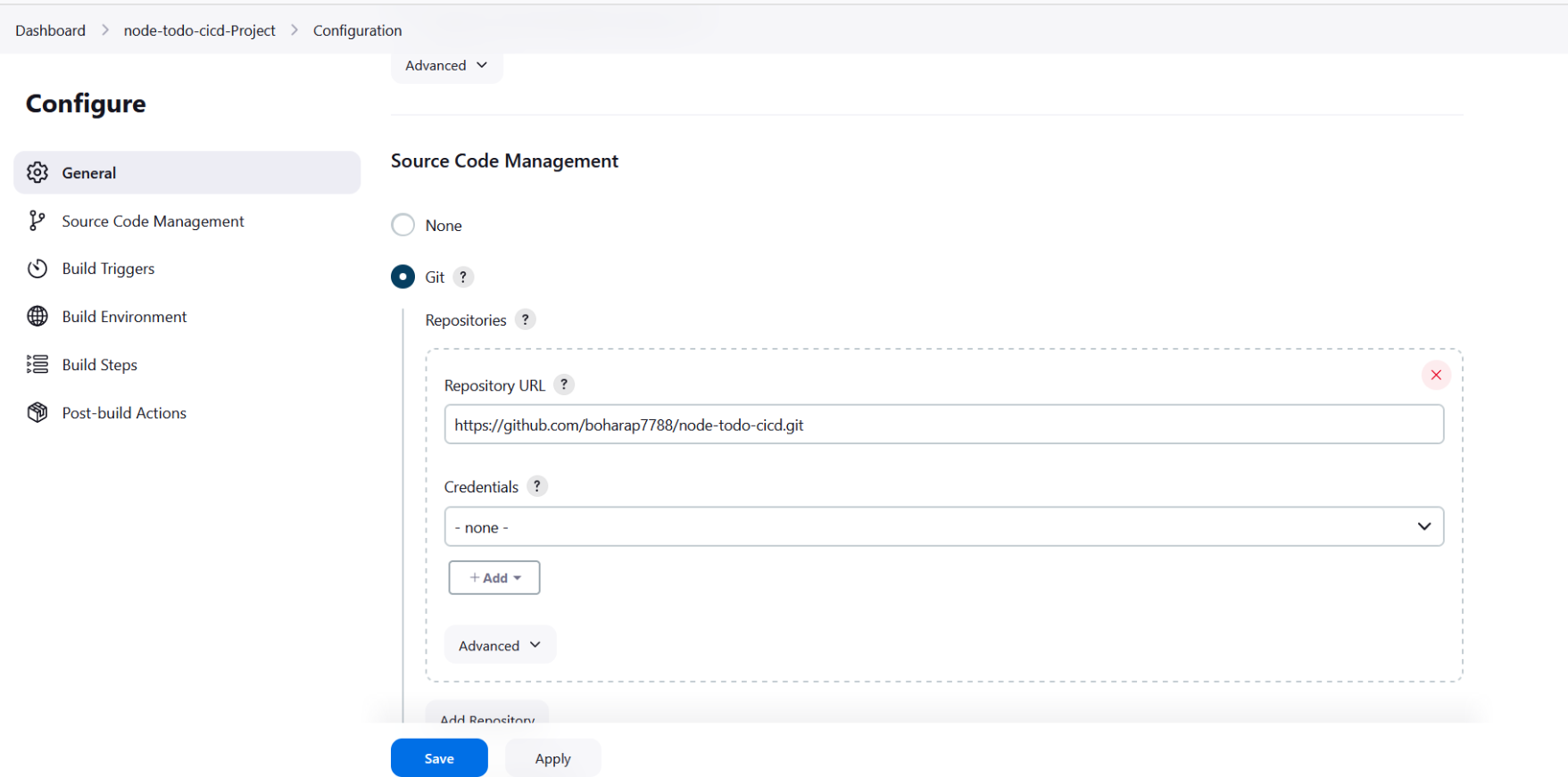1568x777 pixels.
Task: Apply the configuration changes
Action: coord(553,758)
